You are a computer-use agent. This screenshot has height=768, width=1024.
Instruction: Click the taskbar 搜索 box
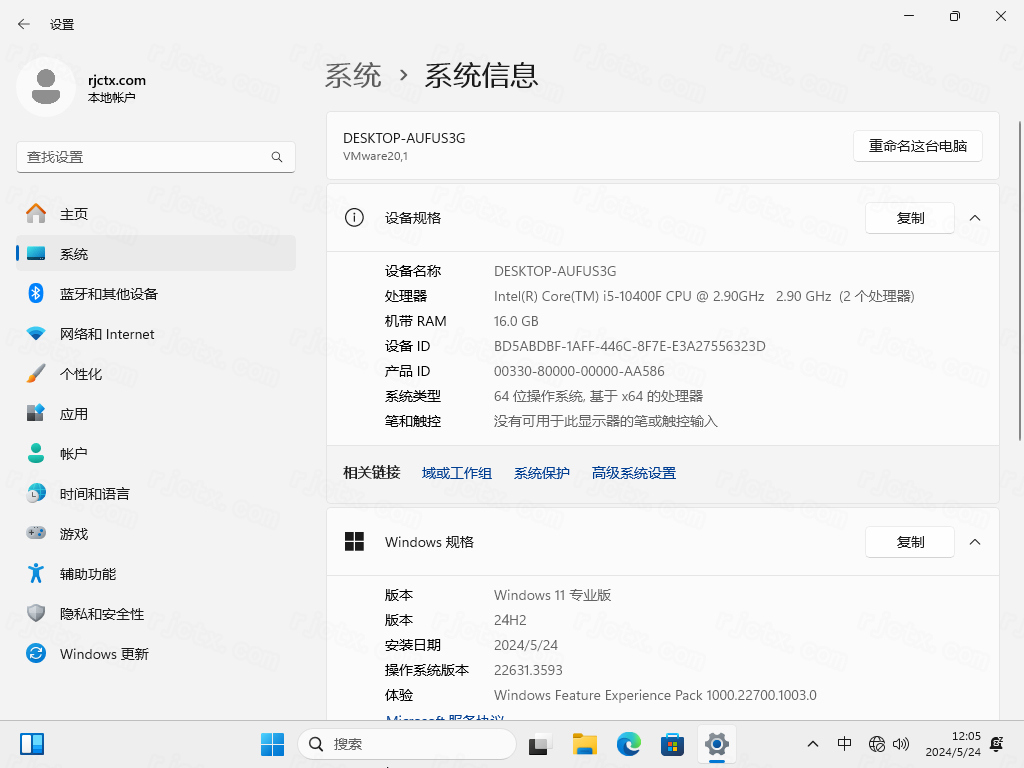pyautogui.click(x=407, y=744)
